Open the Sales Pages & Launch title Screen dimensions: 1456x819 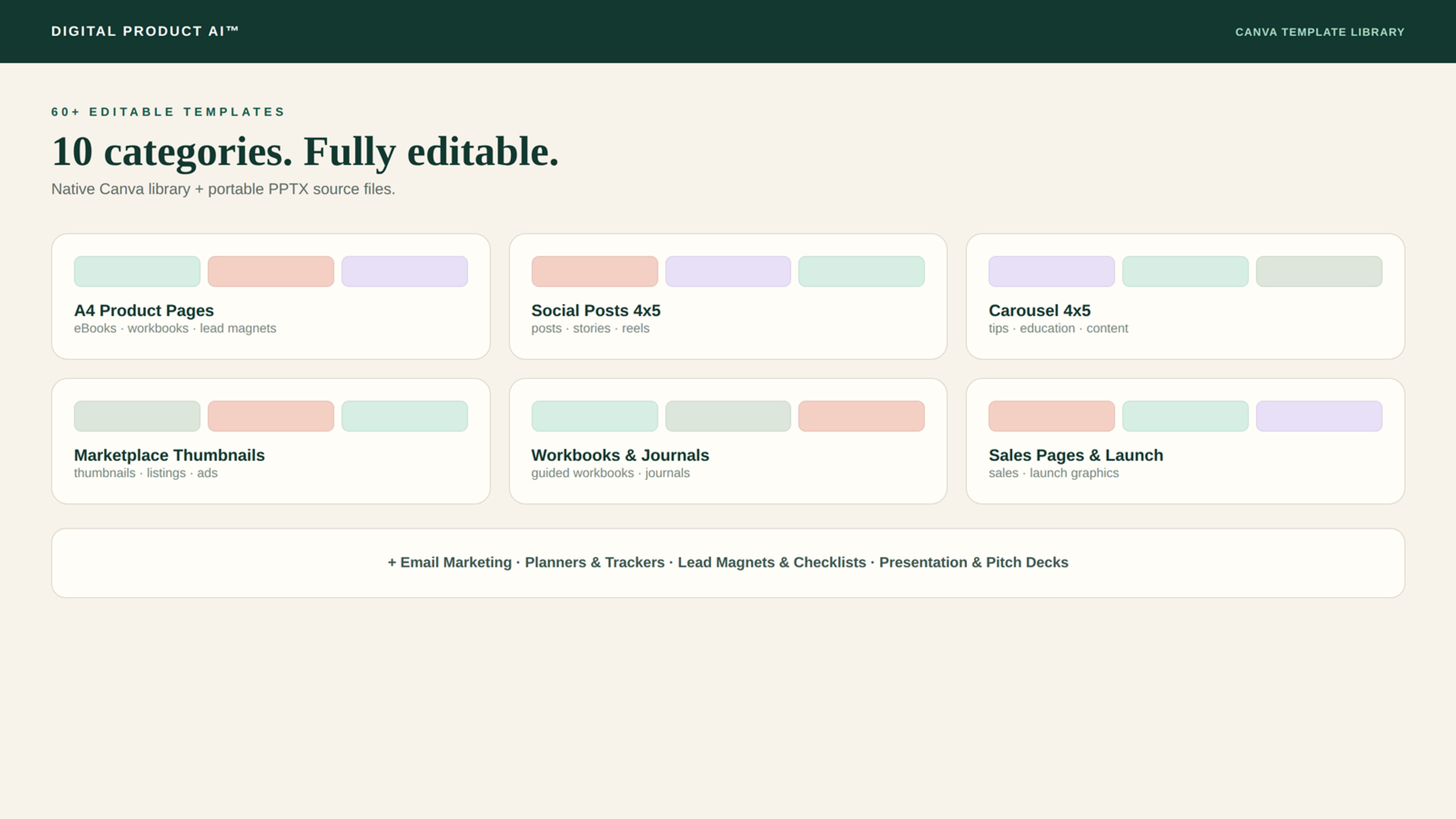[1076, 455]
